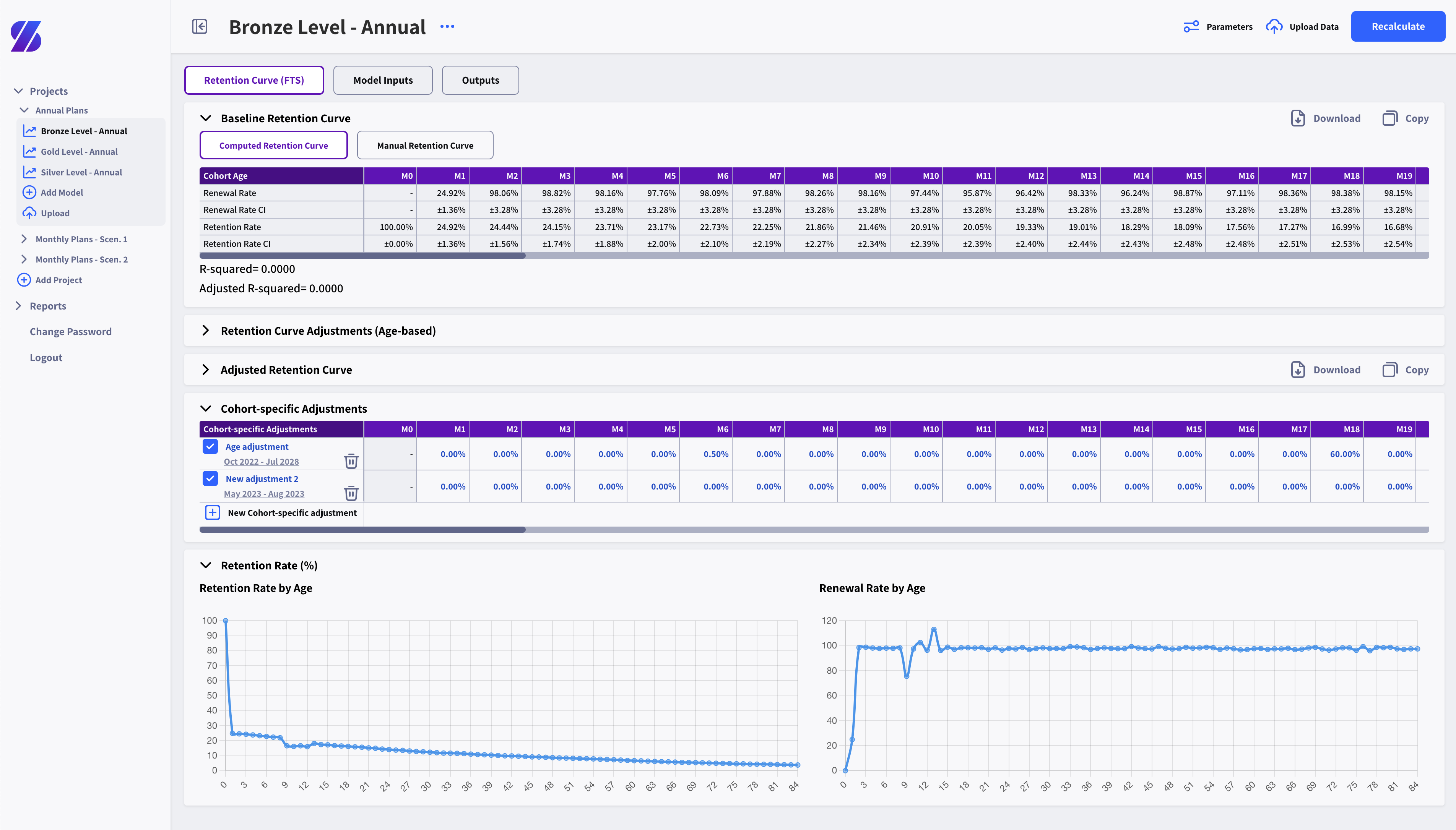
Task: Click the Adjusted R-squared= 0.0000 text
Action: pyautogui.click(x=271, y=288)
